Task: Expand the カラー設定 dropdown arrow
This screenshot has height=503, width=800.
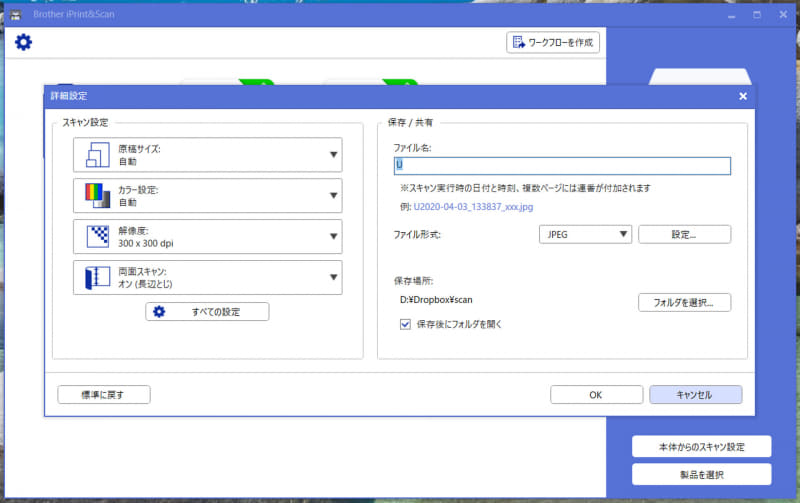Action: (x=333, y=195)
